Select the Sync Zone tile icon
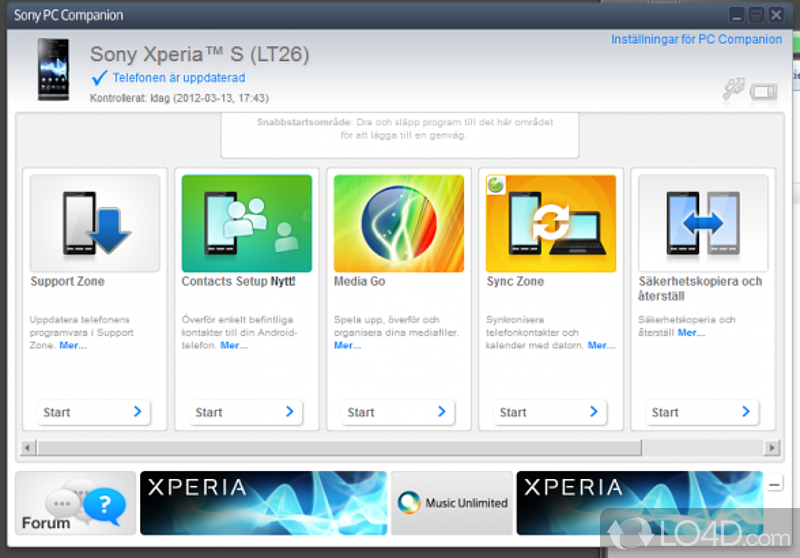Image resolution: width=800 pixels, height=558 pixels. [x=551, y=223]
